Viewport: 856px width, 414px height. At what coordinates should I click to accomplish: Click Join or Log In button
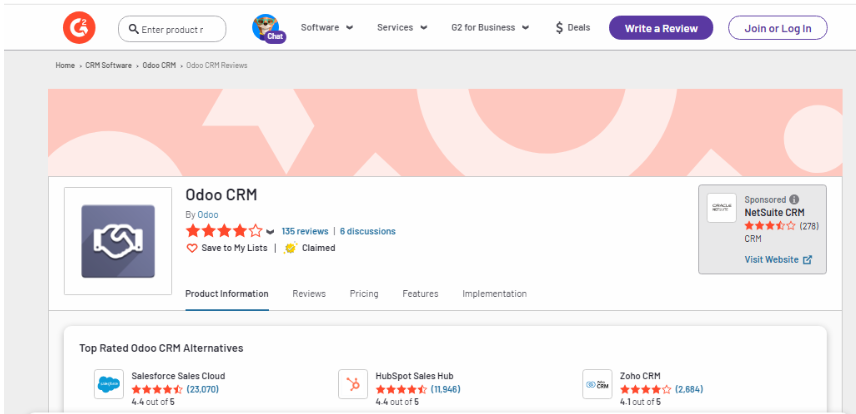coord(778,28)
